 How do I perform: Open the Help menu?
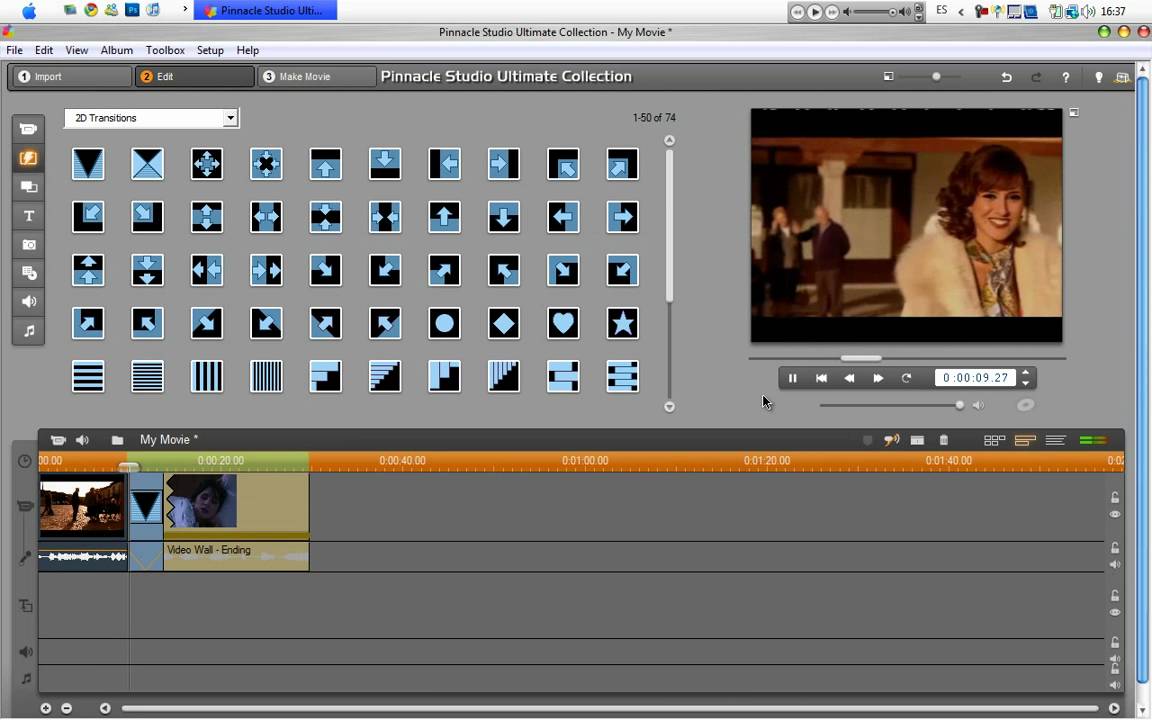pos(248,50)
